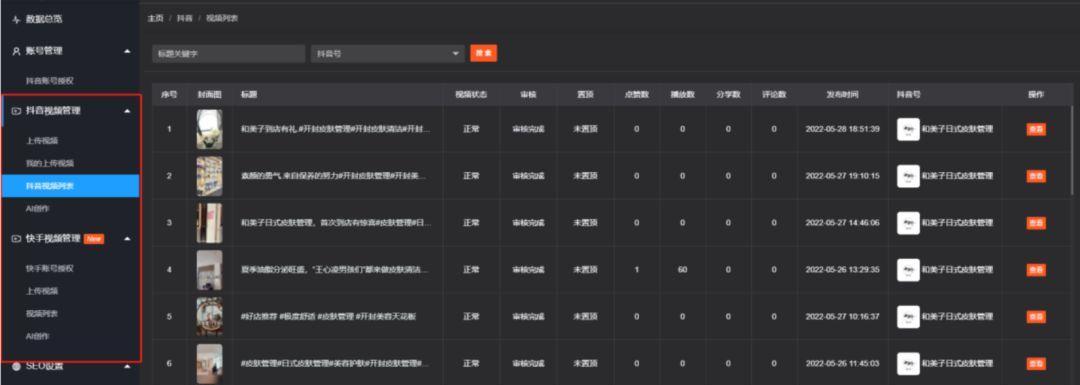Open the 抖音号 dropdown selector
Image resolution: width=1080 pixels, height=385 pixels.
coord(388,54)
